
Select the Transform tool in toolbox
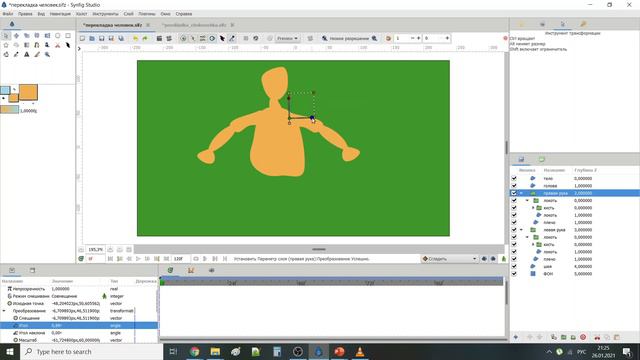click(6, 36)
